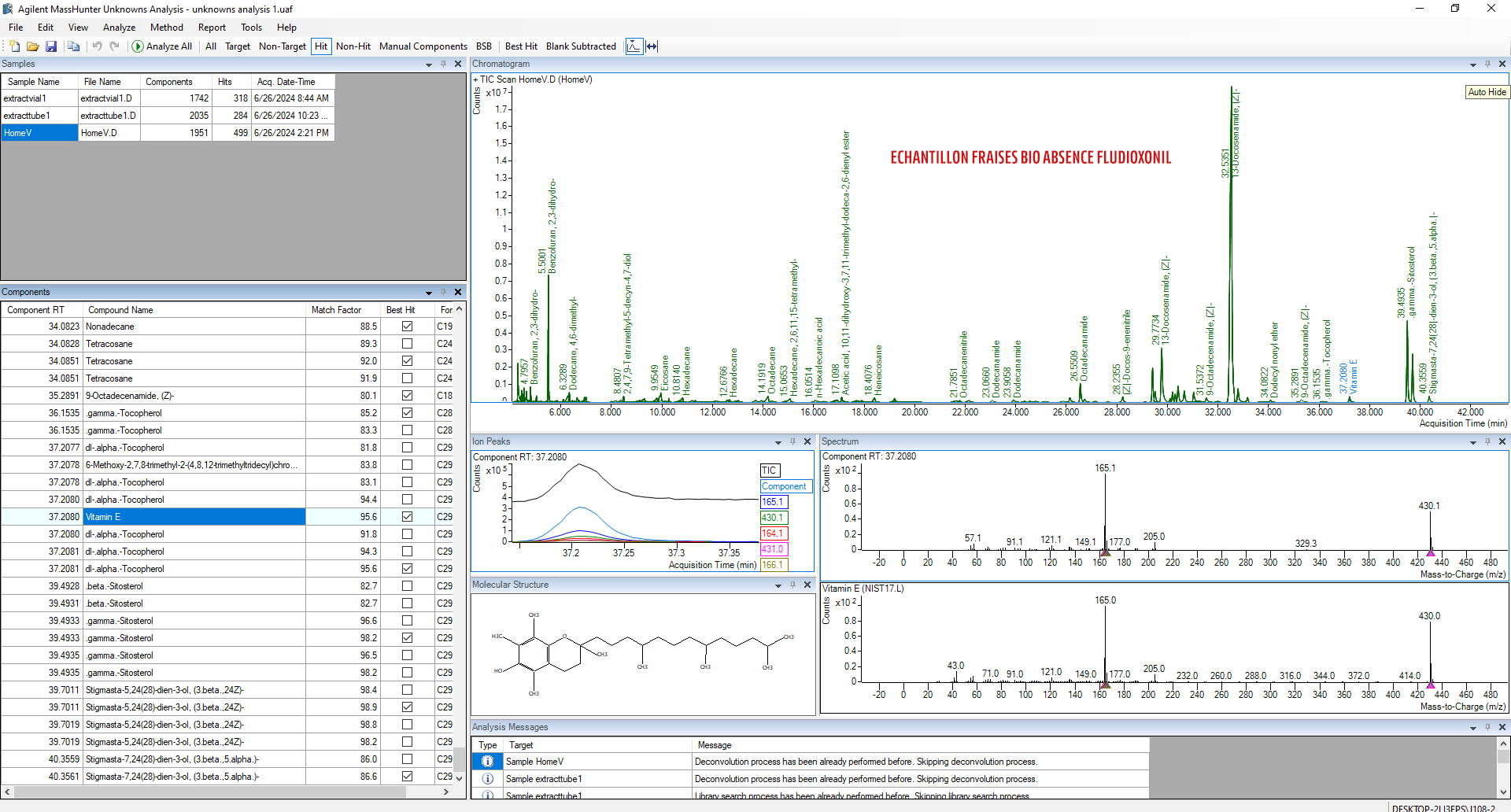Click the Analyze All button

162,46
